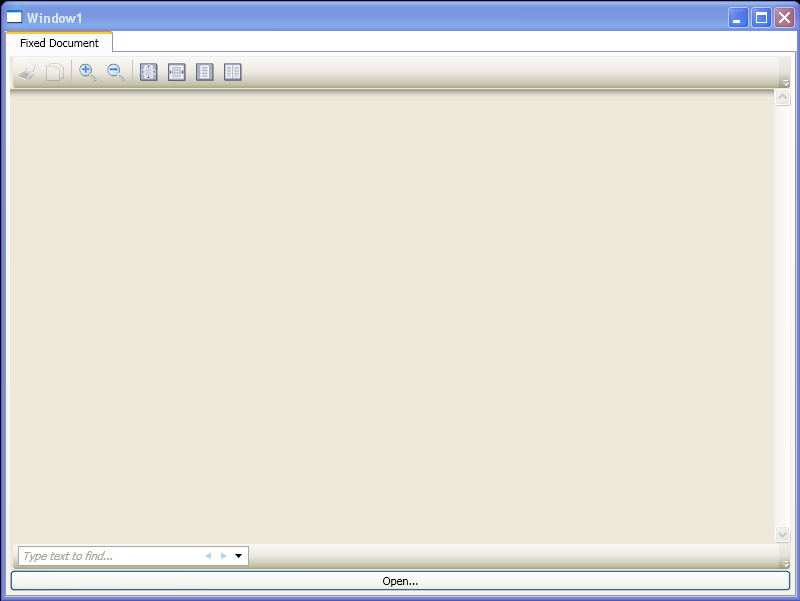Find next match arrow in search box
Image resolution: width=800 pixels, height=601 pixels.
point(223,556)
